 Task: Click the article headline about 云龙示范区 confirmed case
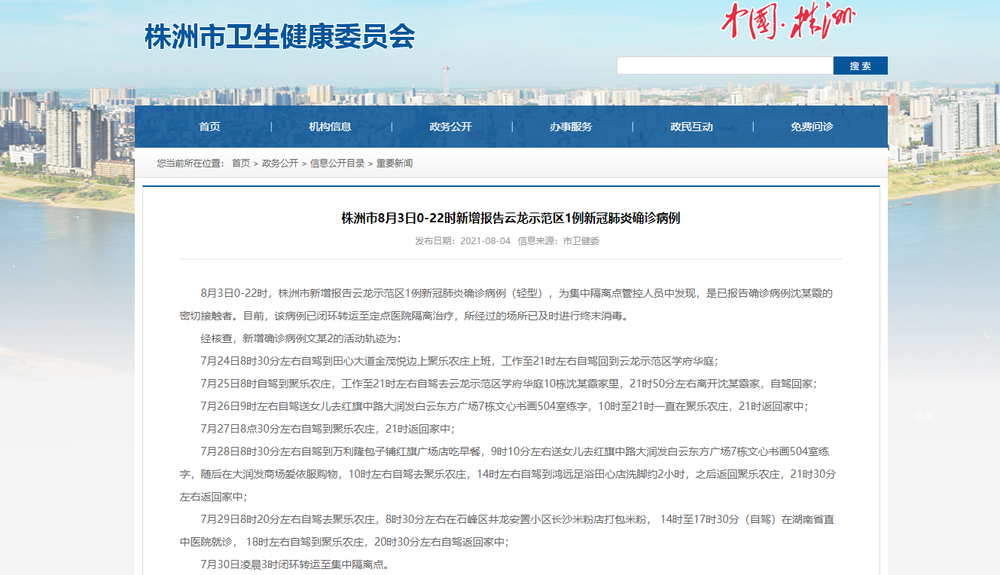[x=510, y=217]
